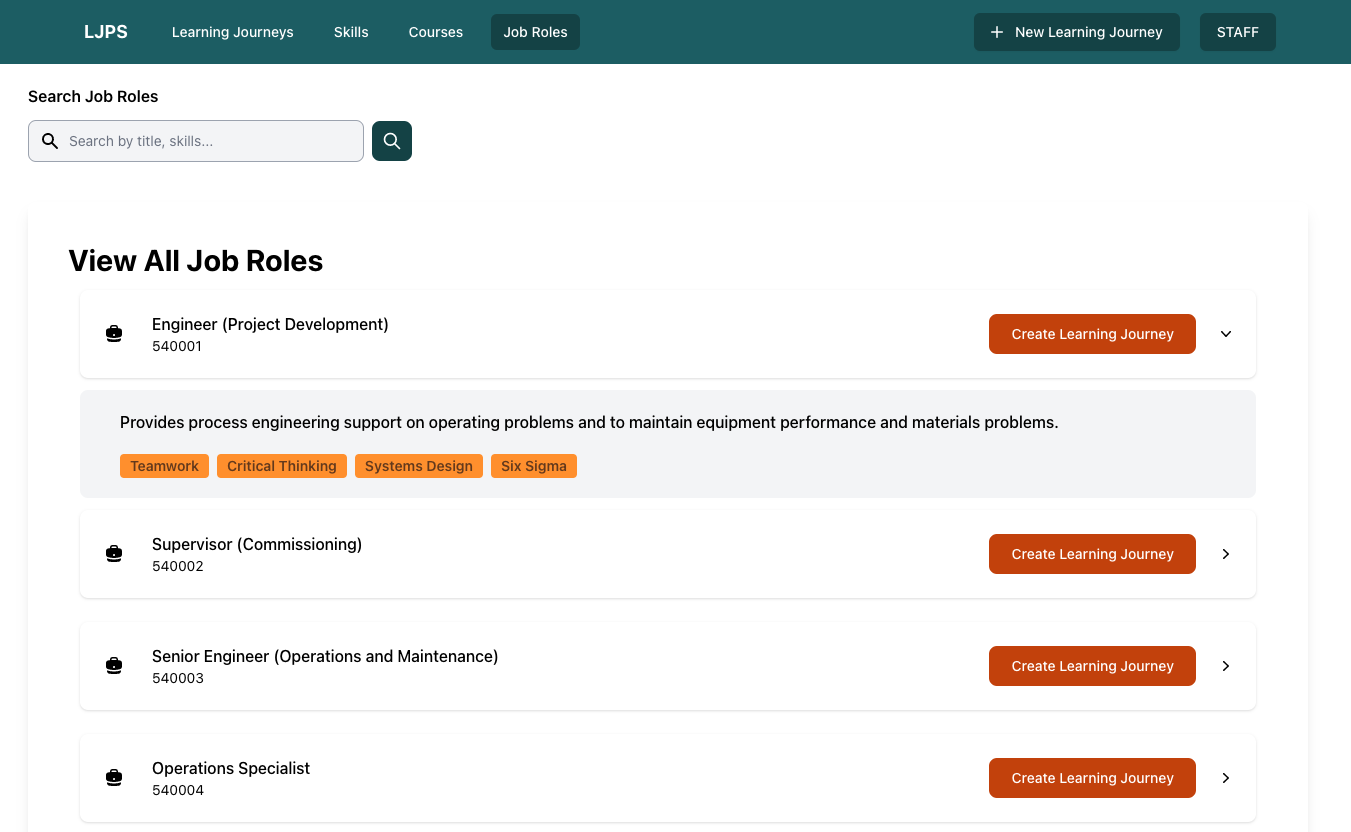Click the briefcase icon for Operations Specialist
Viewport: 1351px width, 832px height.
114,778
